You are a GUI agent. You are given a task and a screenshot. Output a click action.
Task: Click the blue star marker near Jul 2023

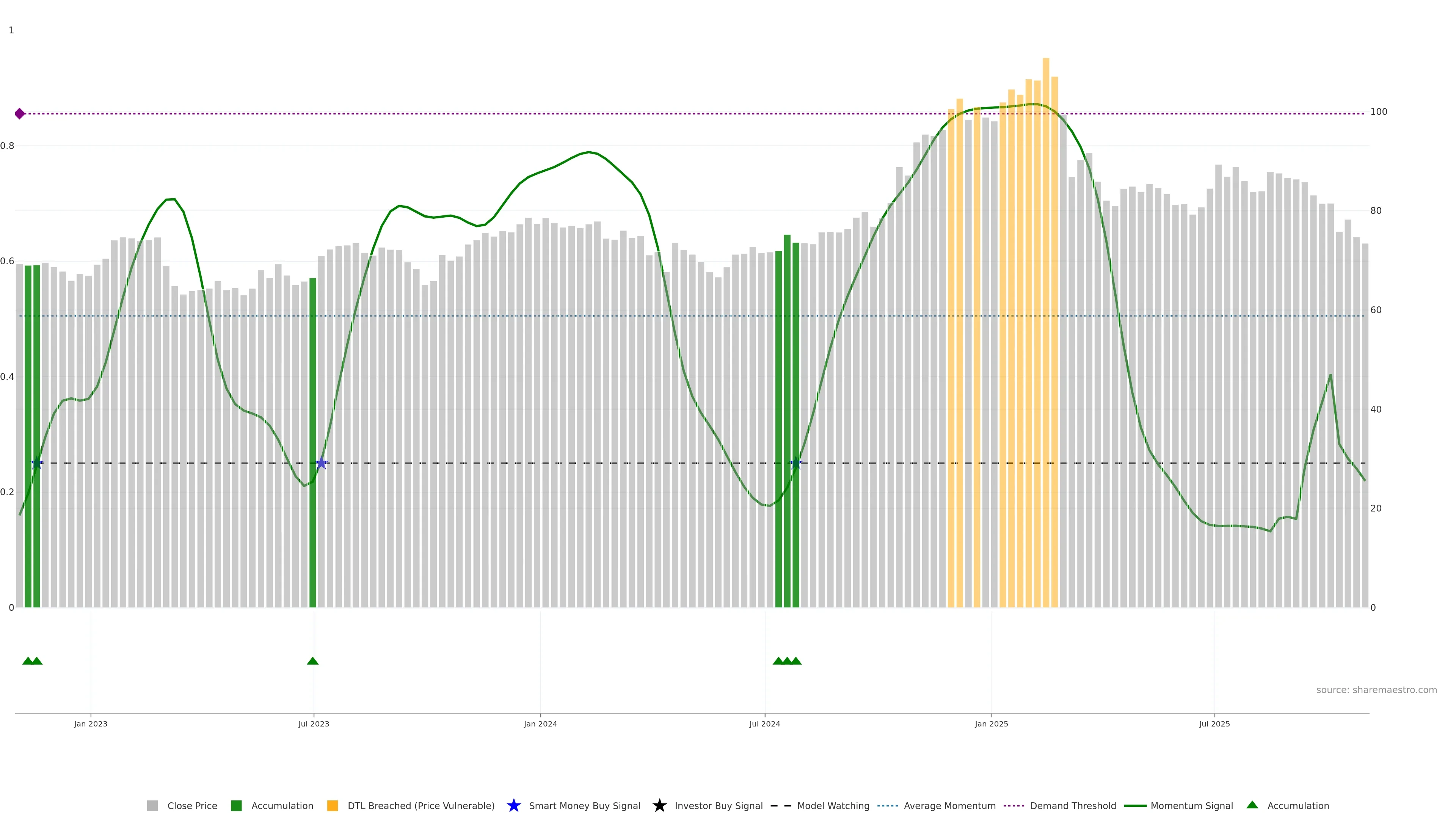tap(322, 463)
